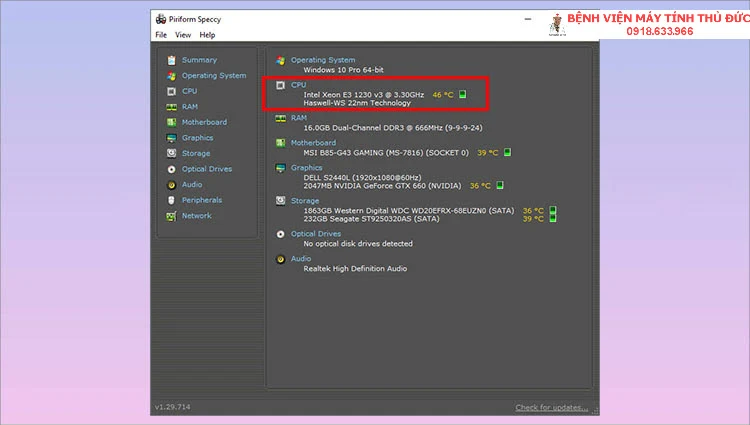Select Storage in the sidebar
Viewport: 750px width, 425px height.
[x=196, y=153]
